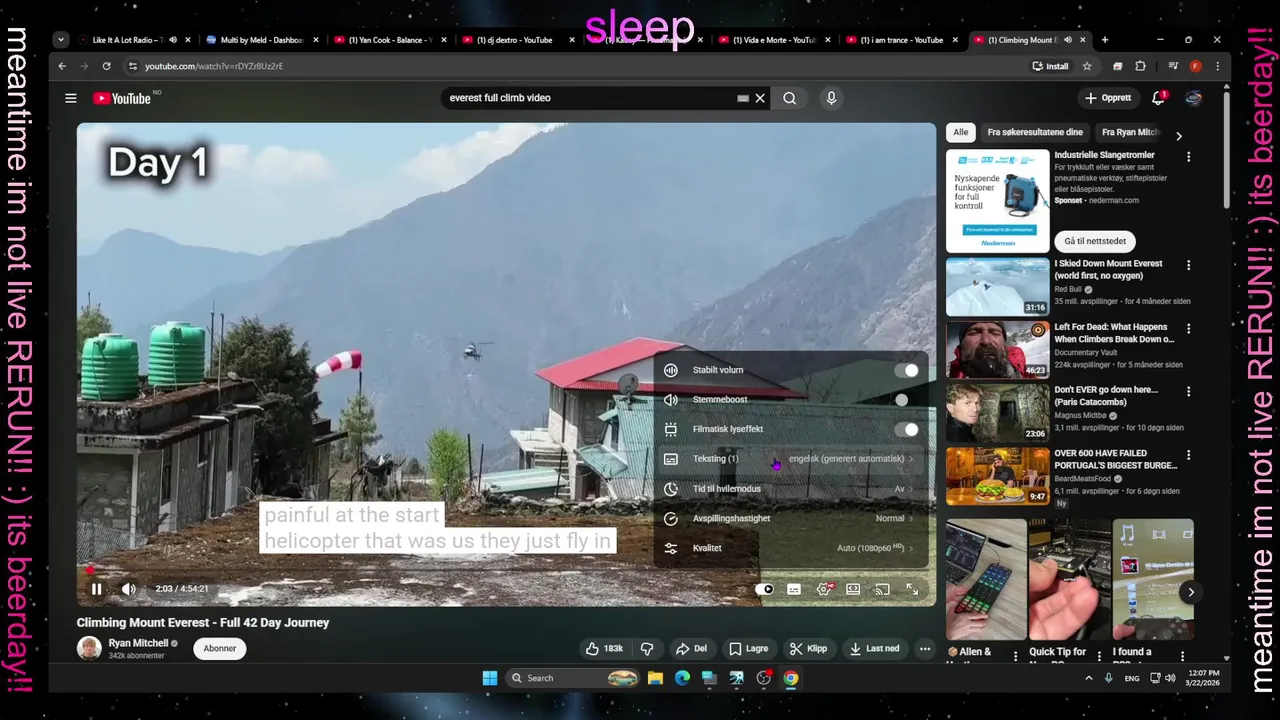Pause the video
This screenshot has width=1280, height=720.
click(96, 589)
